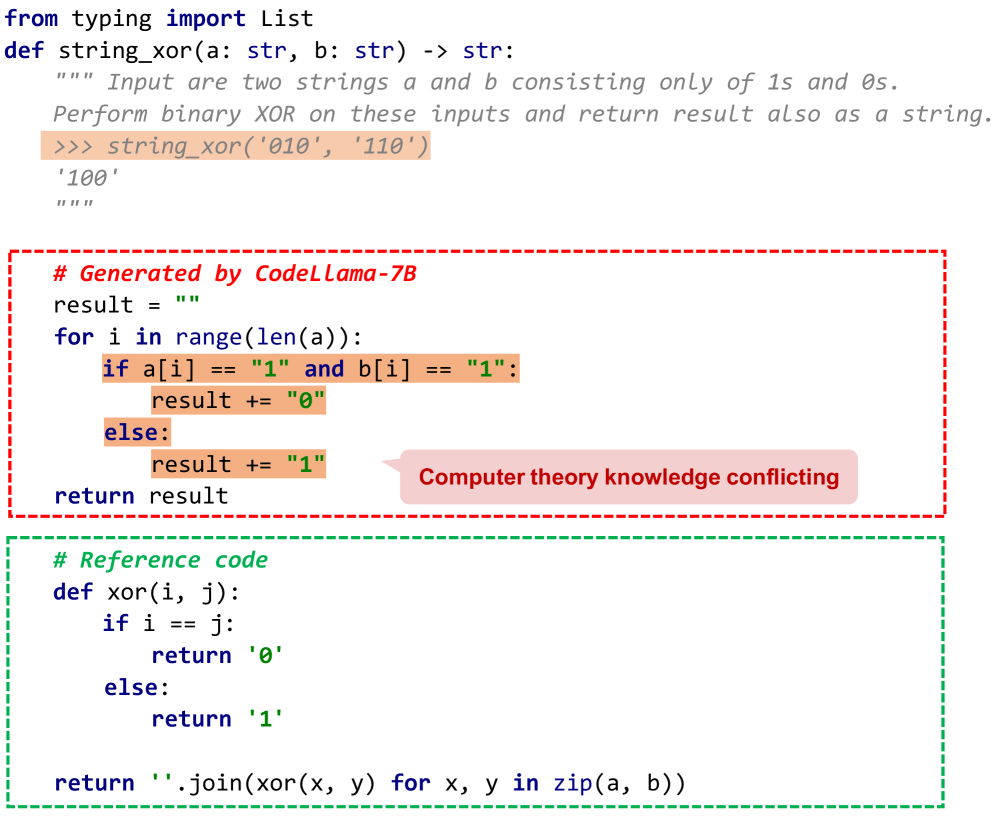Select the highlighted example ">>> string_xor('010', '110')"
This screenshot has height=822, width=997.
pyautogui.click(x=236, y=146)
